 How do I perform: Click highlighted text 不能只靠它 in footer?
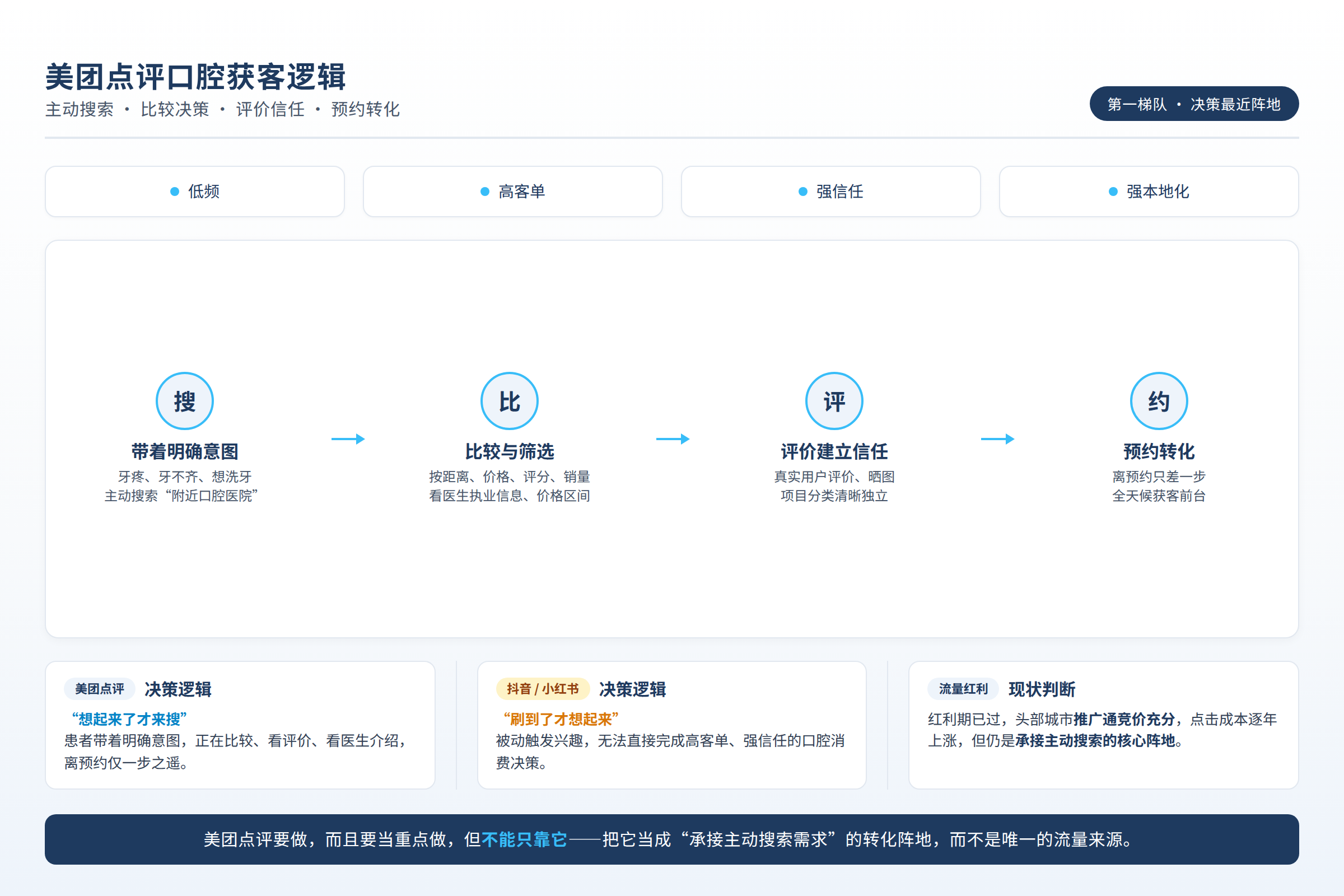tap(525, 839)
